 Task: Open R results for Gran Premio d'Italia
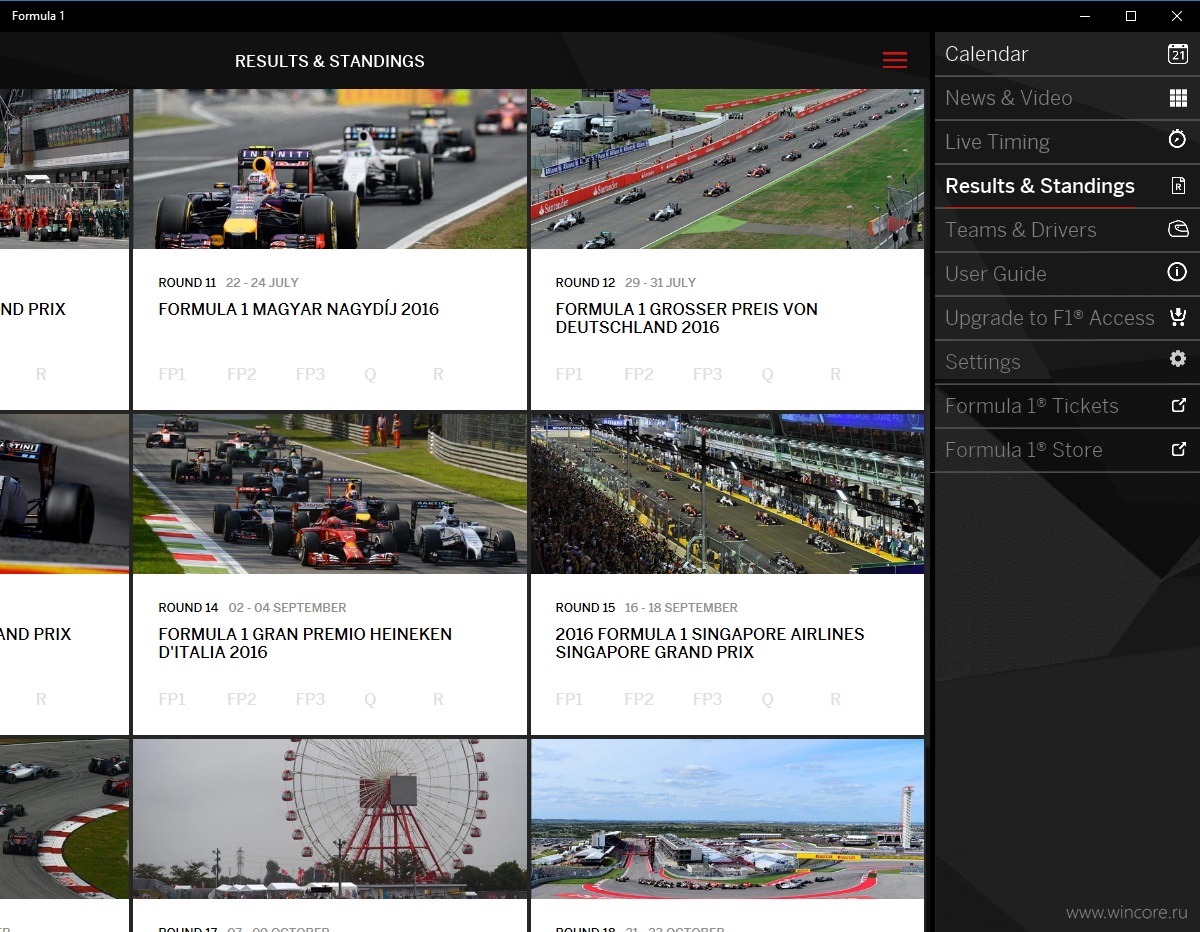pyautogui.click(x=438, y=699)
